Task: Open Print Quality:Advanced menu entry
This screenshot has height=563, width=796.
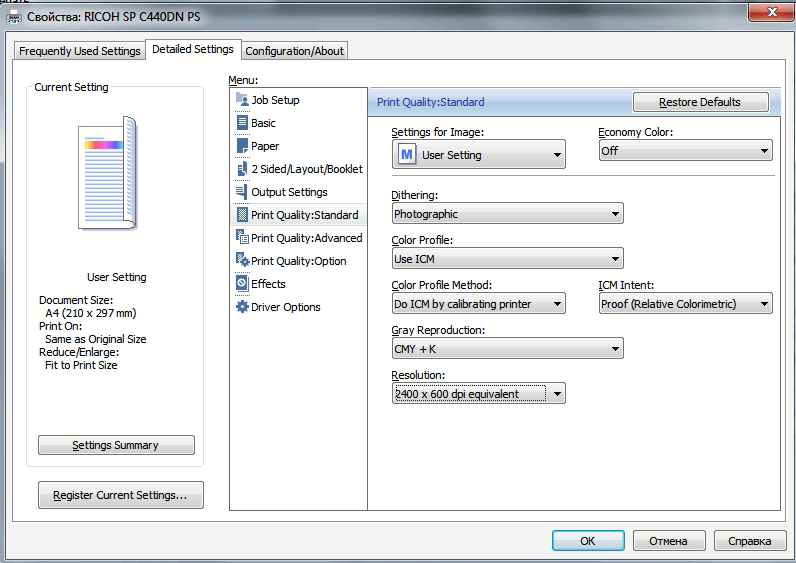Action: coord(298,238)
